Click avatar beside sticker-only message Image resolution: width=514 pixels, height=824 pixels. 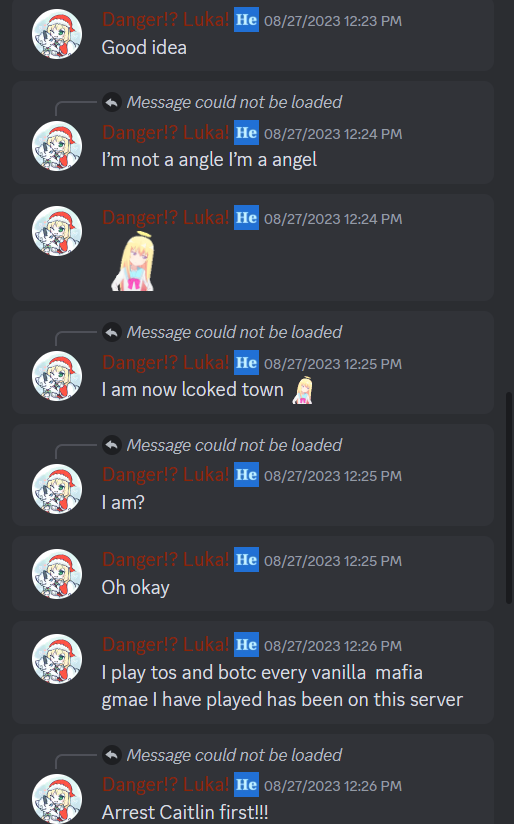tap(57, 231)
